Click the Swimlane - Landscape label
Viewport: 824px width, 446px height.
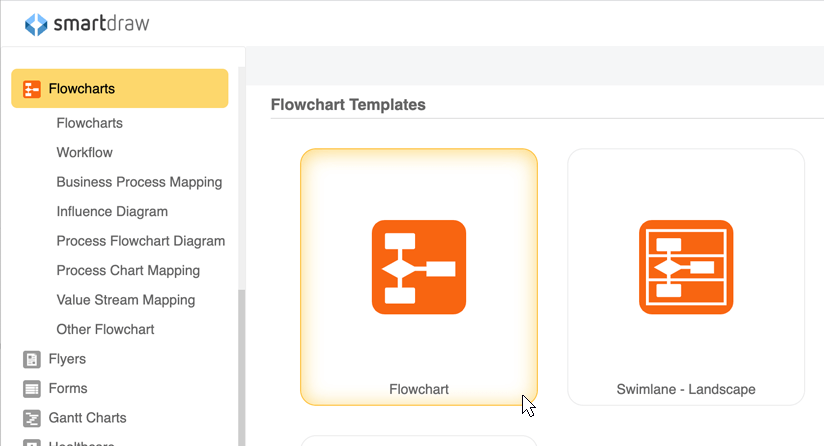click(686, 389)
